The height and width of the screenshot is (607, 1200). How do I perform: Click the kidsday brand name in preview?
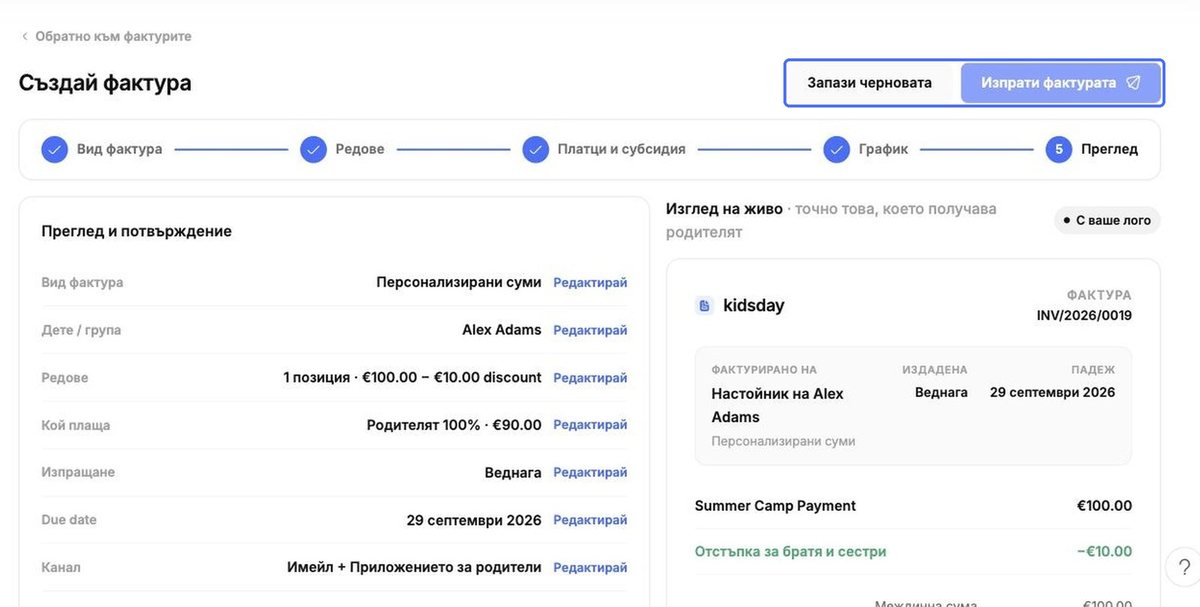click(x=754, y=305)
